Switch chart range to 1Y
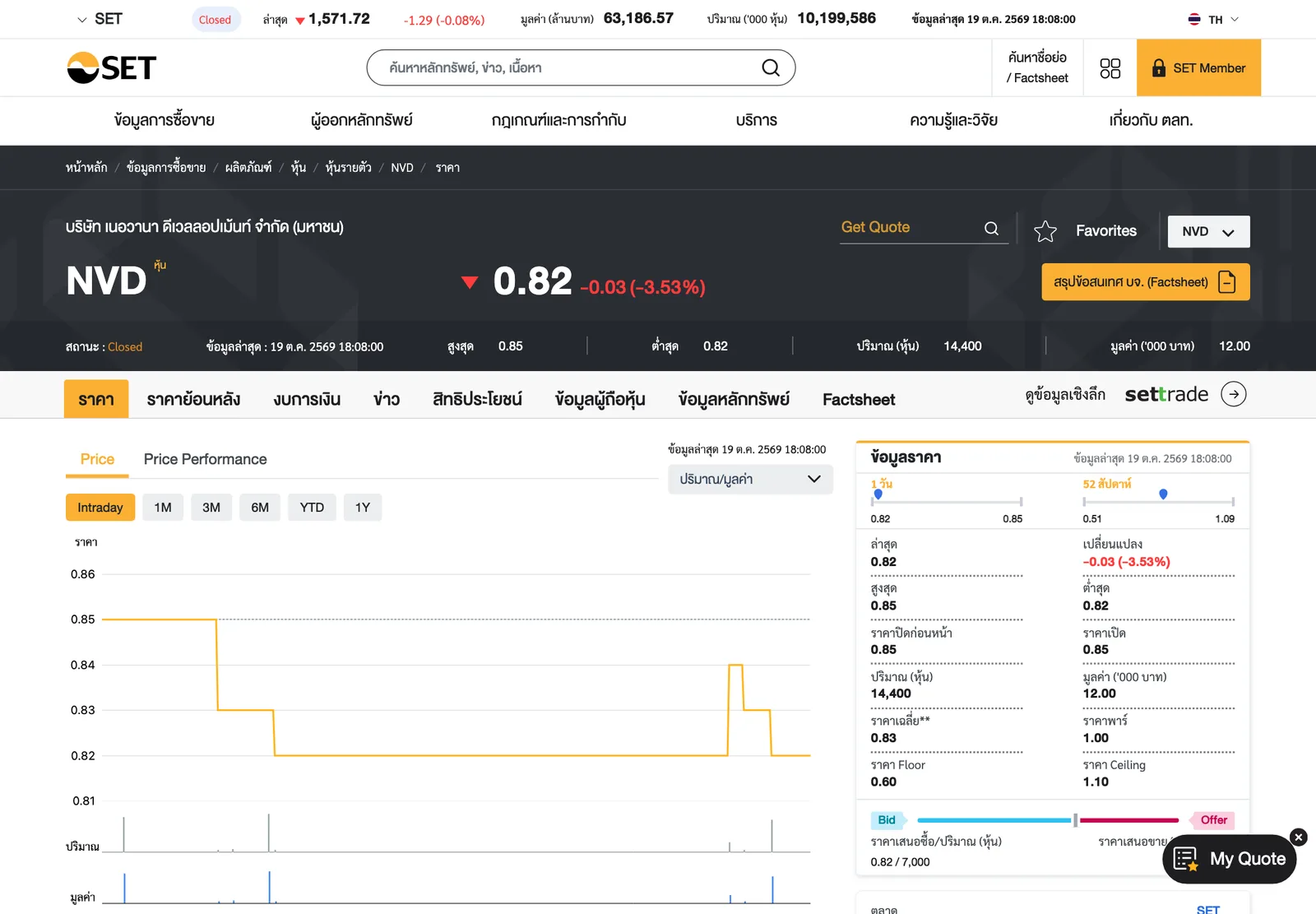Screen dimensions: 1316x914 coord(363,508)
